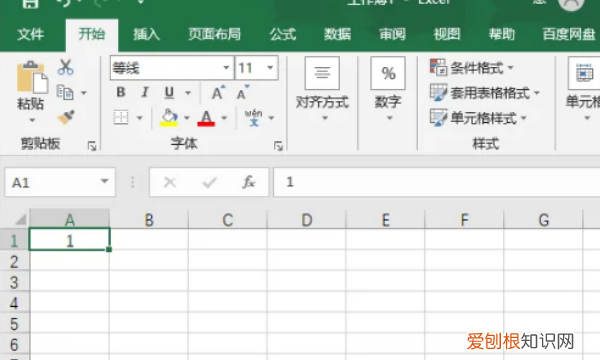Select row 1 header

coord(14,241)
